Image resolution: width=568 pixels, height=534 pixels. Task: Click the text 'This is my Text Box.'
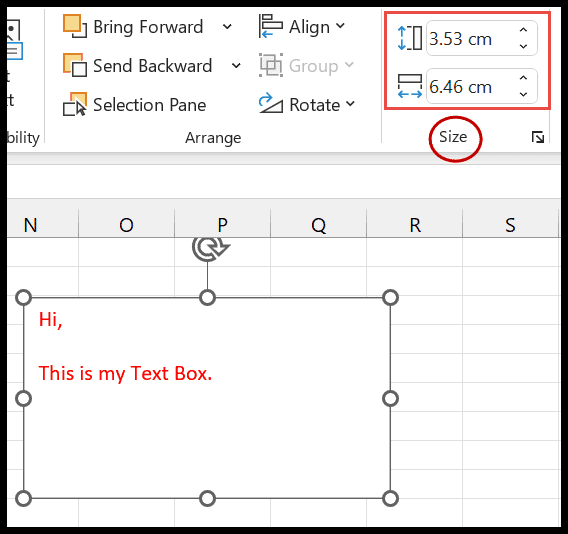(125, 374)
